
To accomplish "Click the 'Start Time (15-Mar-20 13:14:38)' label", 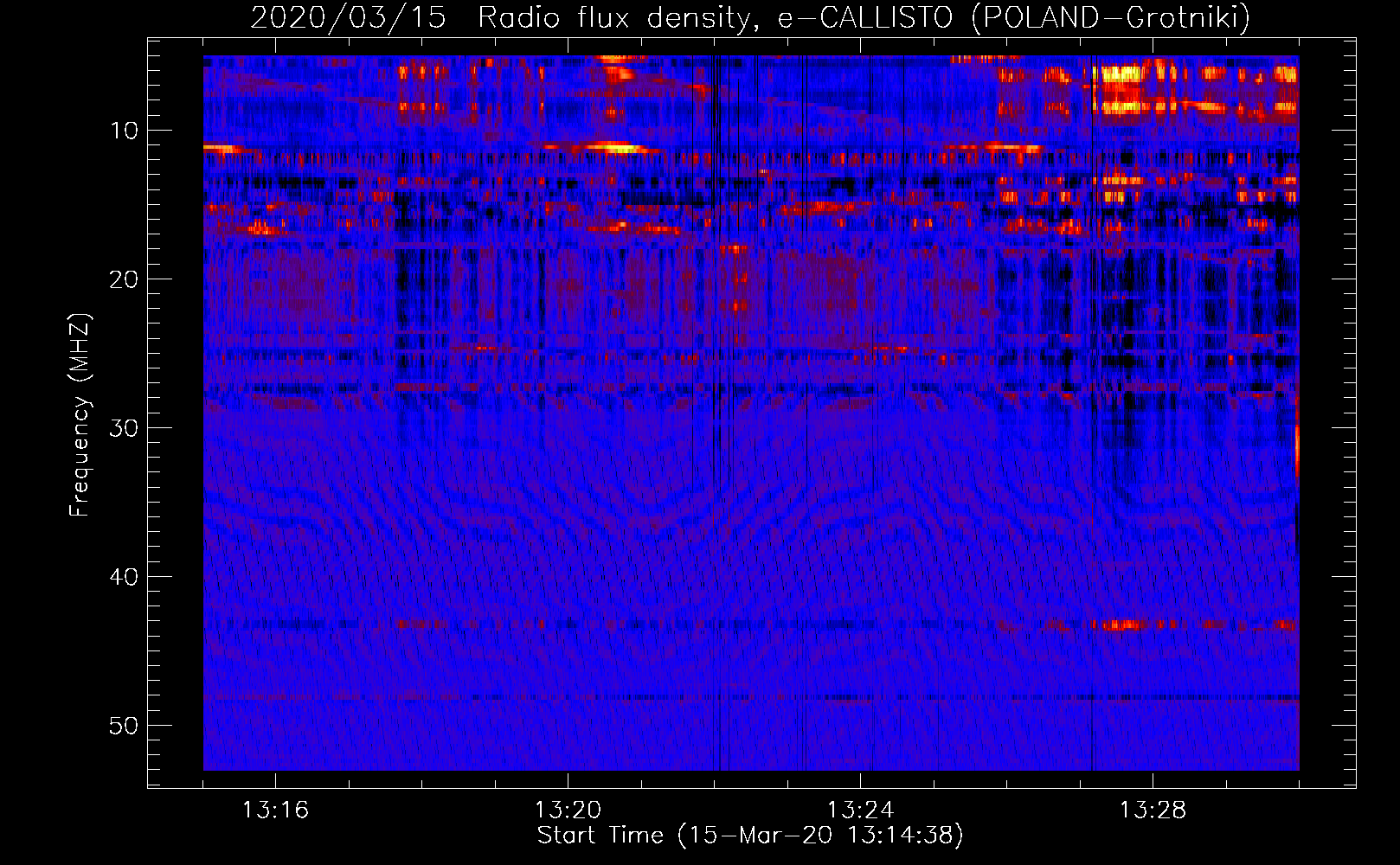I will coord(750,836).
